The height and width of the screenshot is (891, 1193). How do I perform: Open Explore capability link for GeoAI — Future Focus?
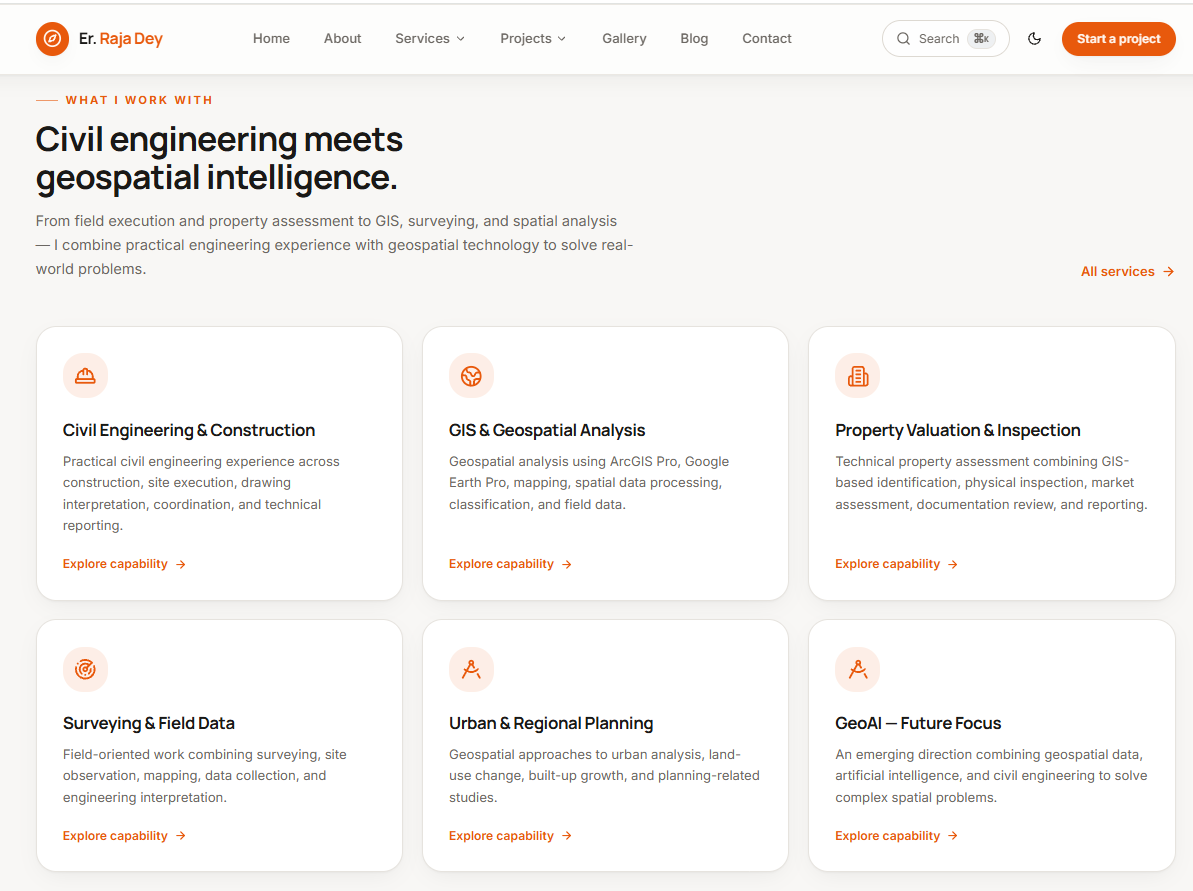tap(896, 836)
